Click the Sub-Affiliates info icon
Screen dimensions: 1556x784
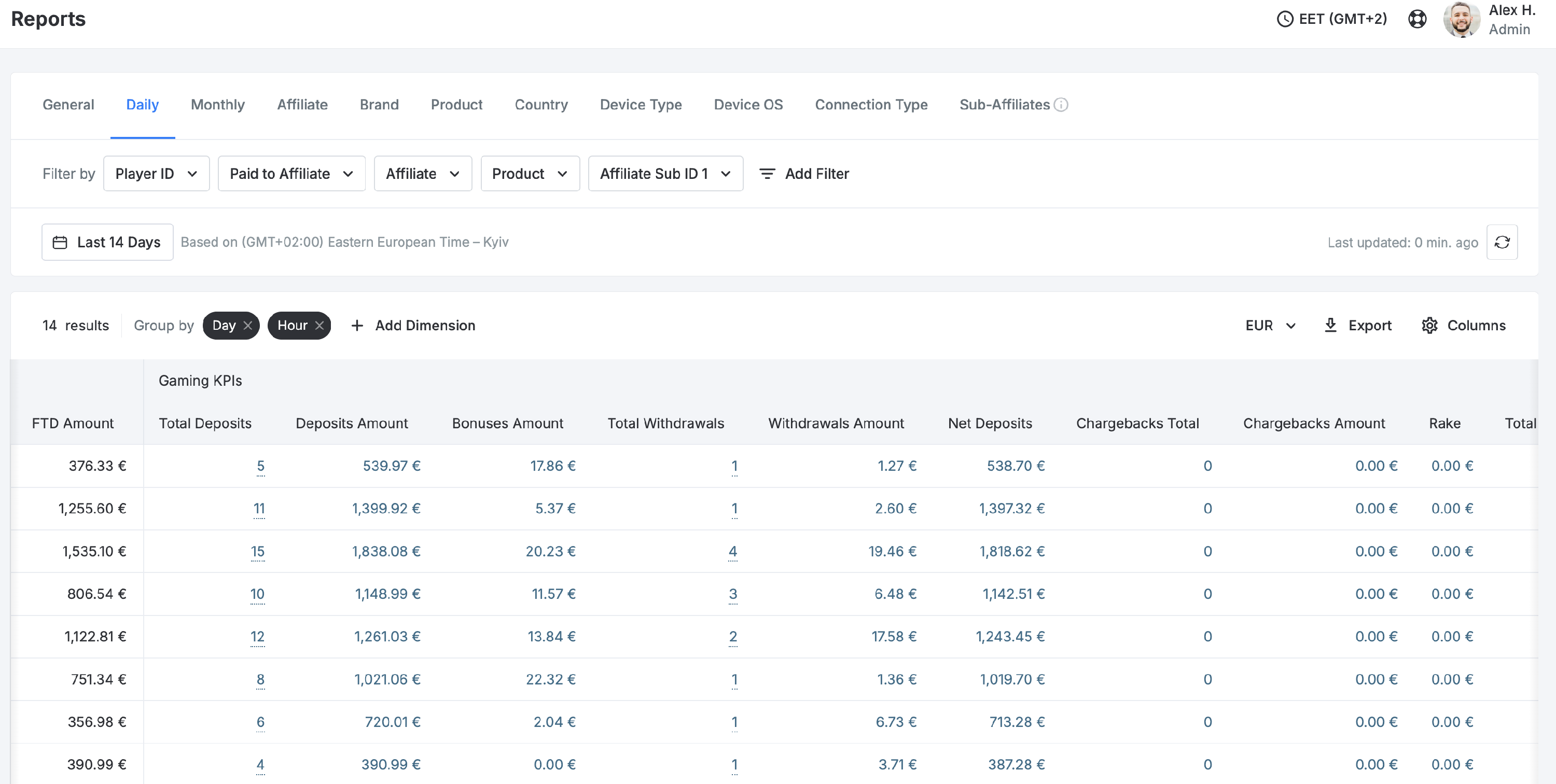(1061, 105)
